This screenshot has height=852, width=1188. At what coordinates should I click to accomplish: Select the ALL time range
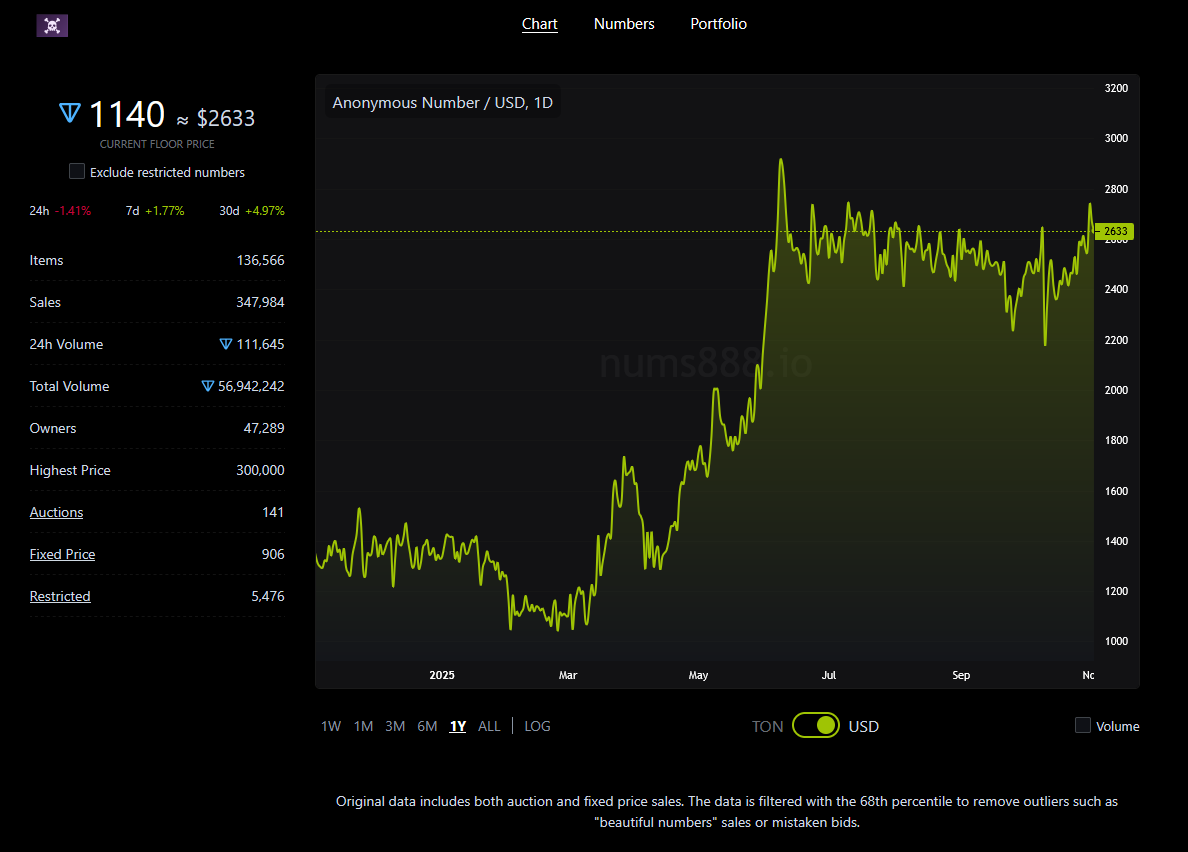point(489,726)
